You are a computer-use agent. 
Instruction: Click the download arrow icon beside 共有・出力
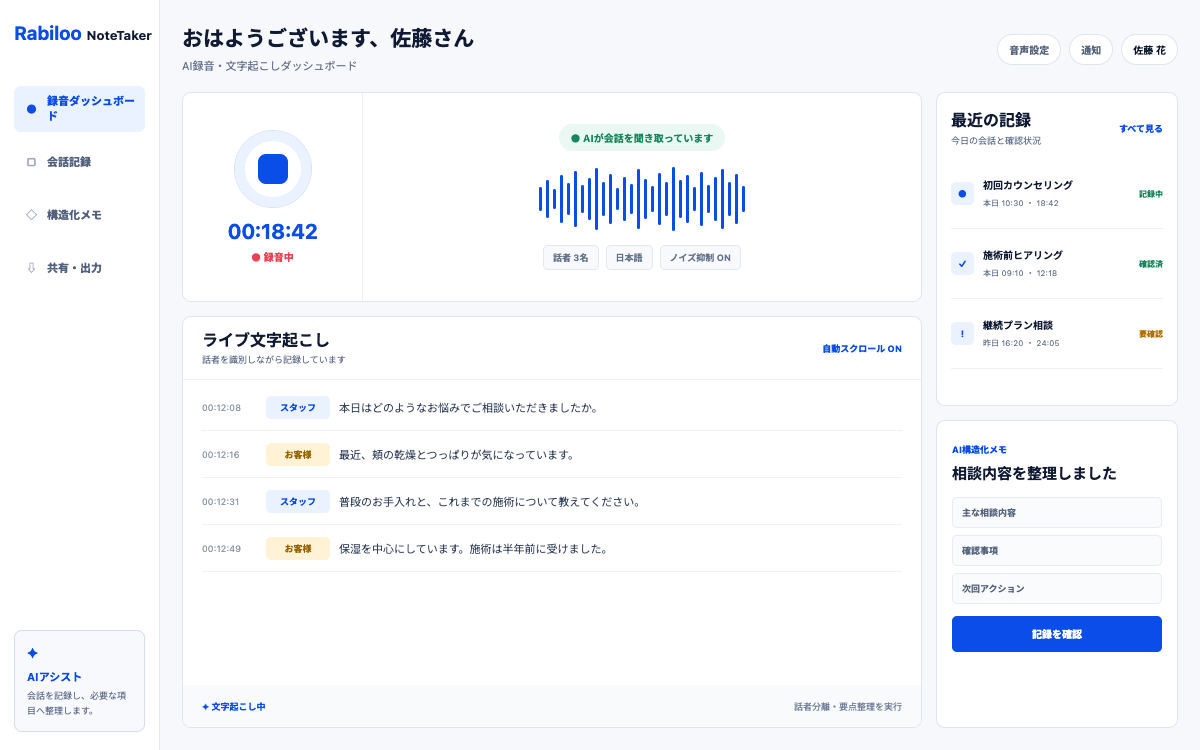click(31, 268)
